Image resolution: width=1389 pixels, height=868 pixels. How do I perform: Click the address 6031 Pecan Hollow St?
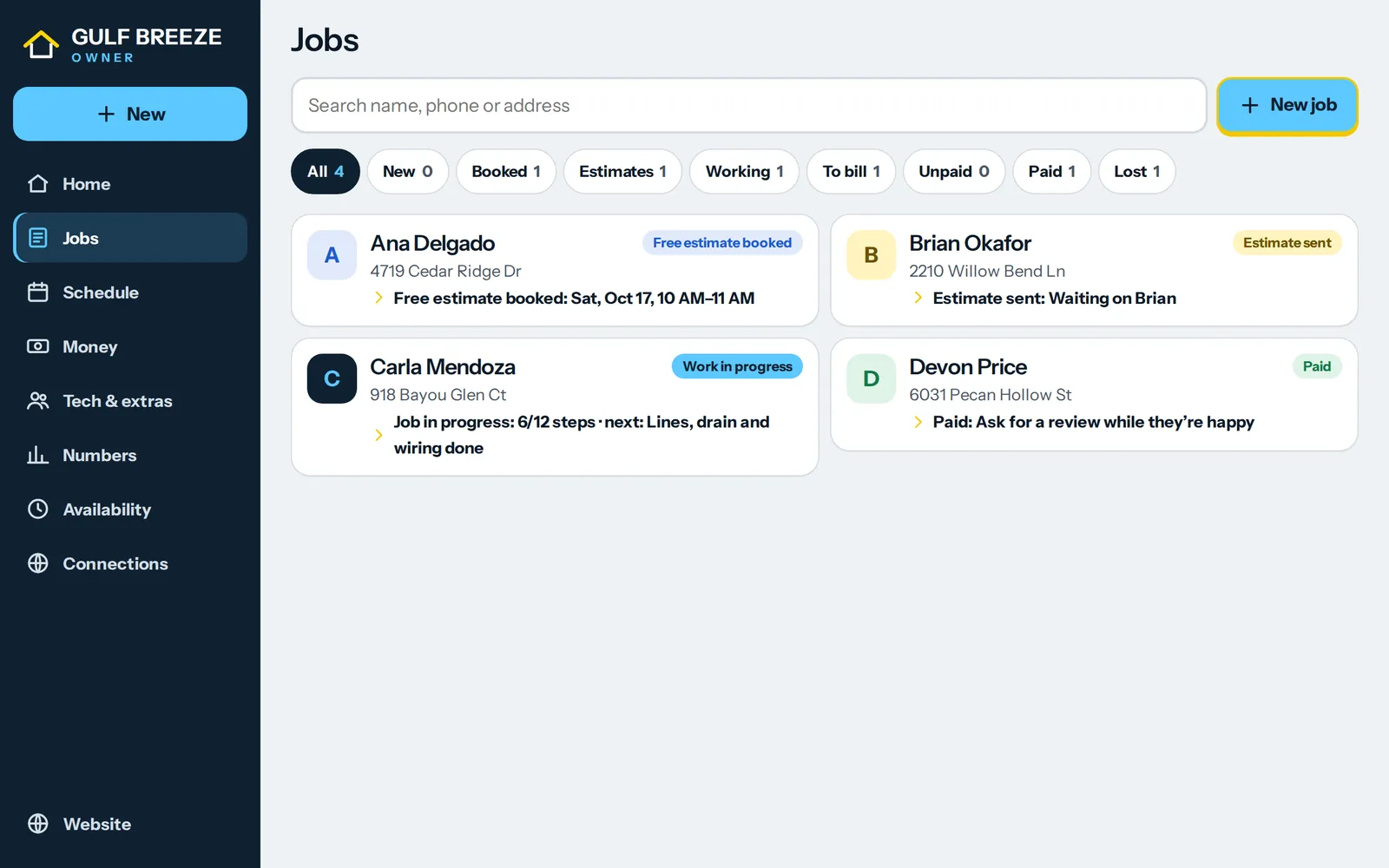click(991, 395)
